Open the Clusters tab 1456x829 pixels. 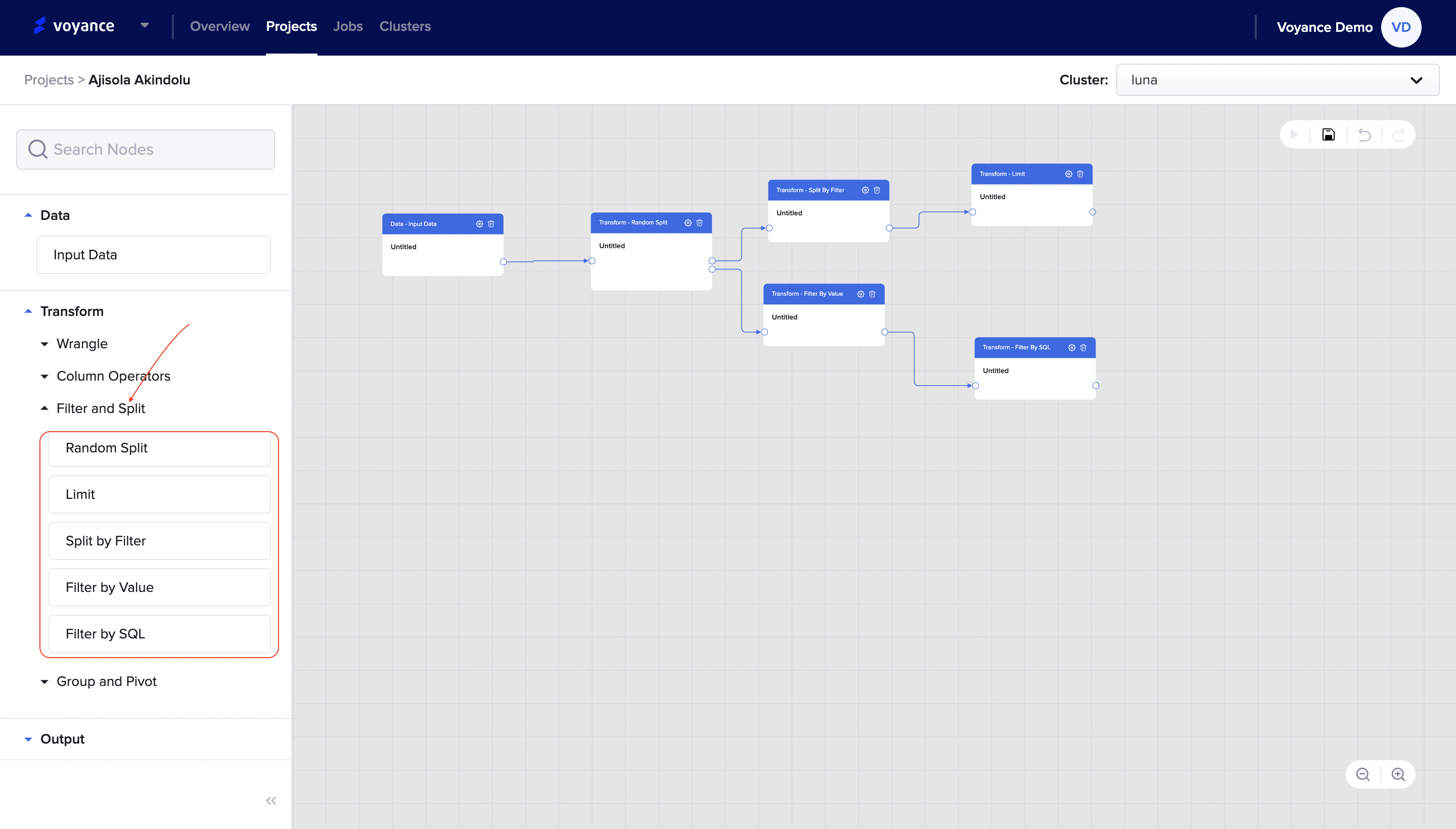[405, 26]
